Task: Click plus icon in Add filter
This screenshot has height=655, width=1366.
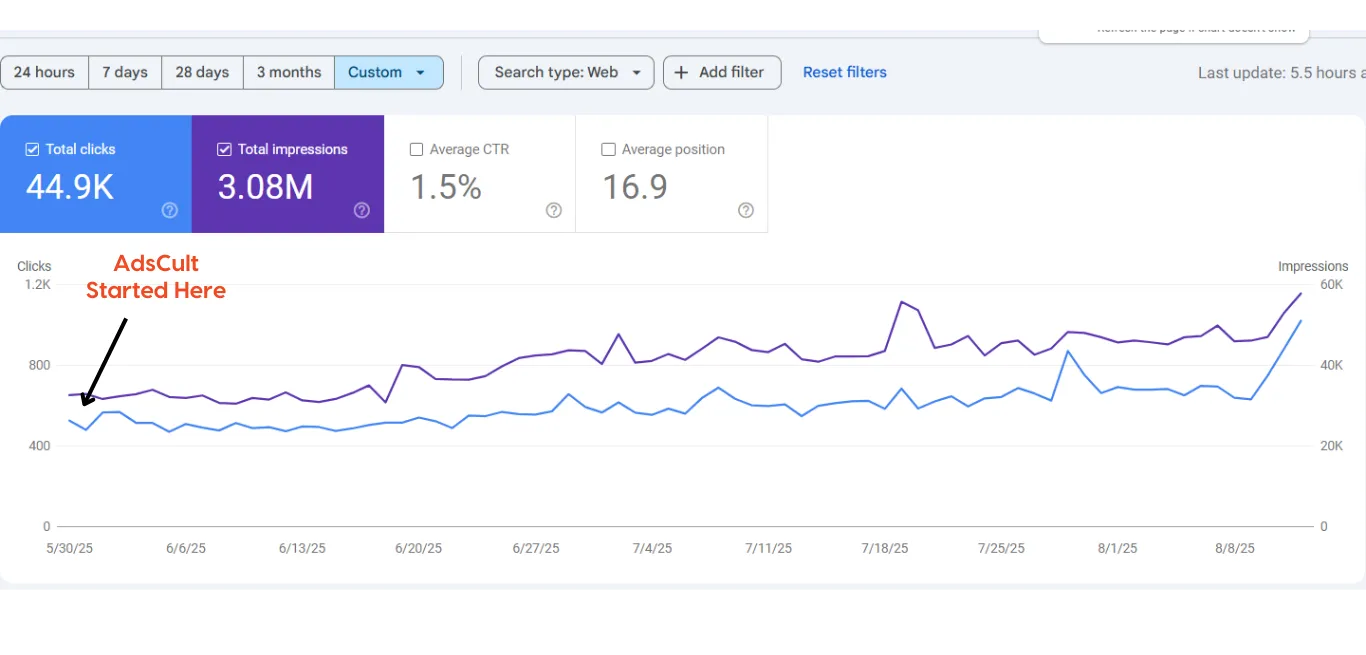Action: point(681,72)
